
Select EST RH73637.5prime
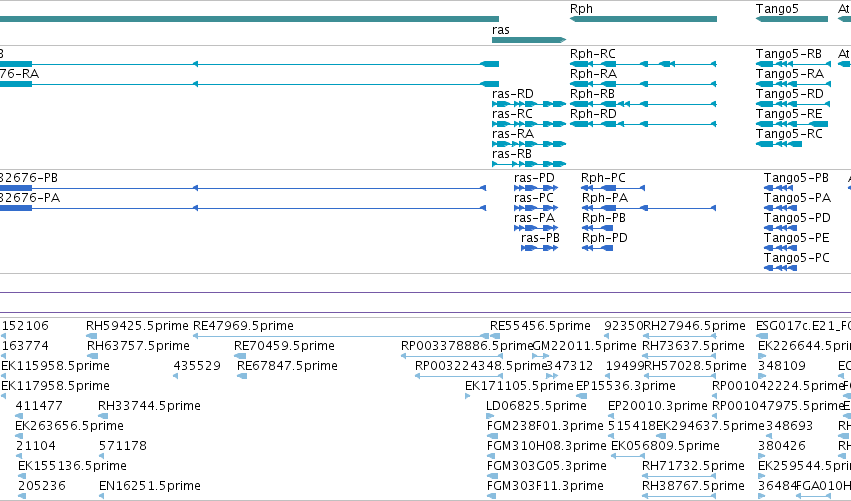(x=694, y=346)
